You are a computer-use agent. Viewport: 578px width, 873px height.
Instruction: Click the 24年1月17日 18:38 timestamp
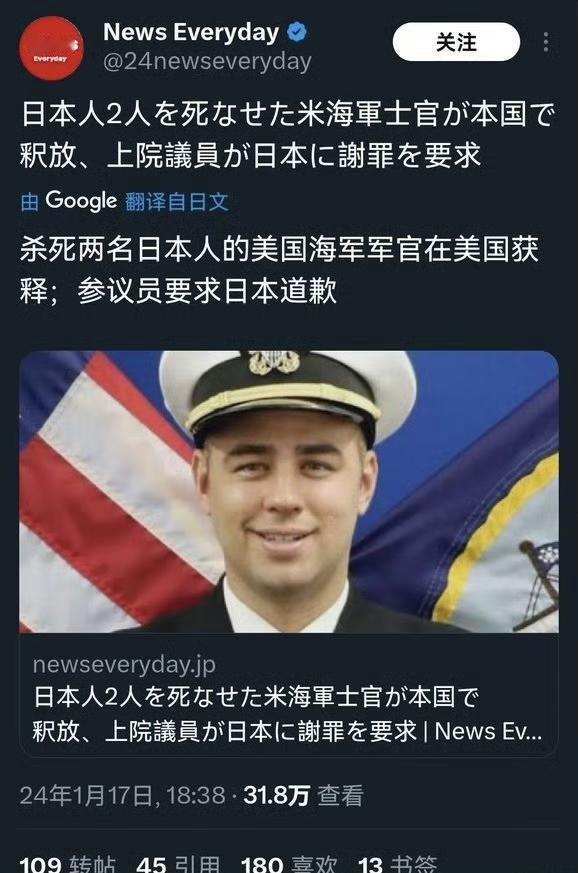pyautogui.click(x=123, y=795)
